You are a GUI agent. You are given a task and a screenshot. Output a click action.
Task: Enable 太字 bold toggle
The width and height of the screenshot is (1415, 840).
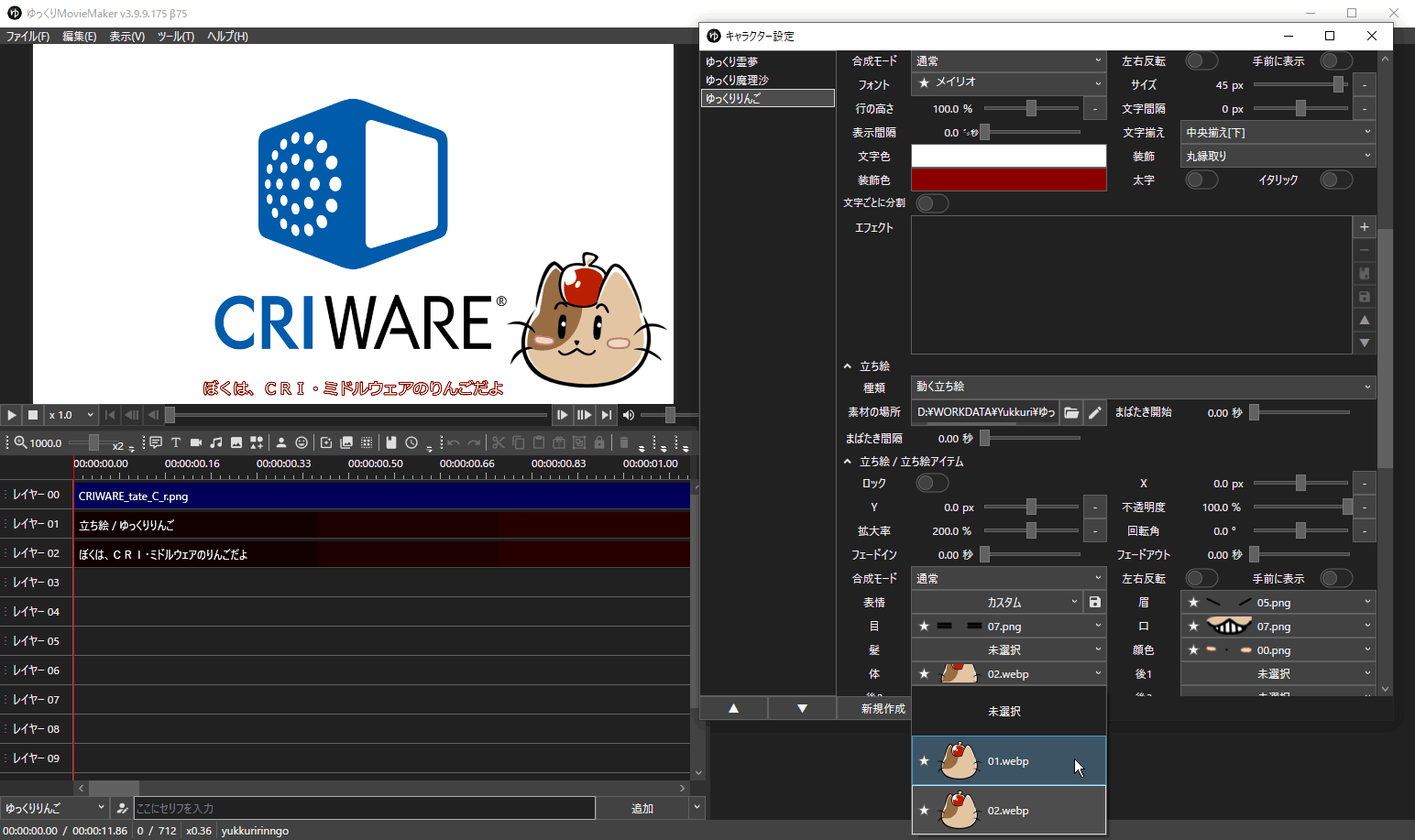coord(1201,180)
